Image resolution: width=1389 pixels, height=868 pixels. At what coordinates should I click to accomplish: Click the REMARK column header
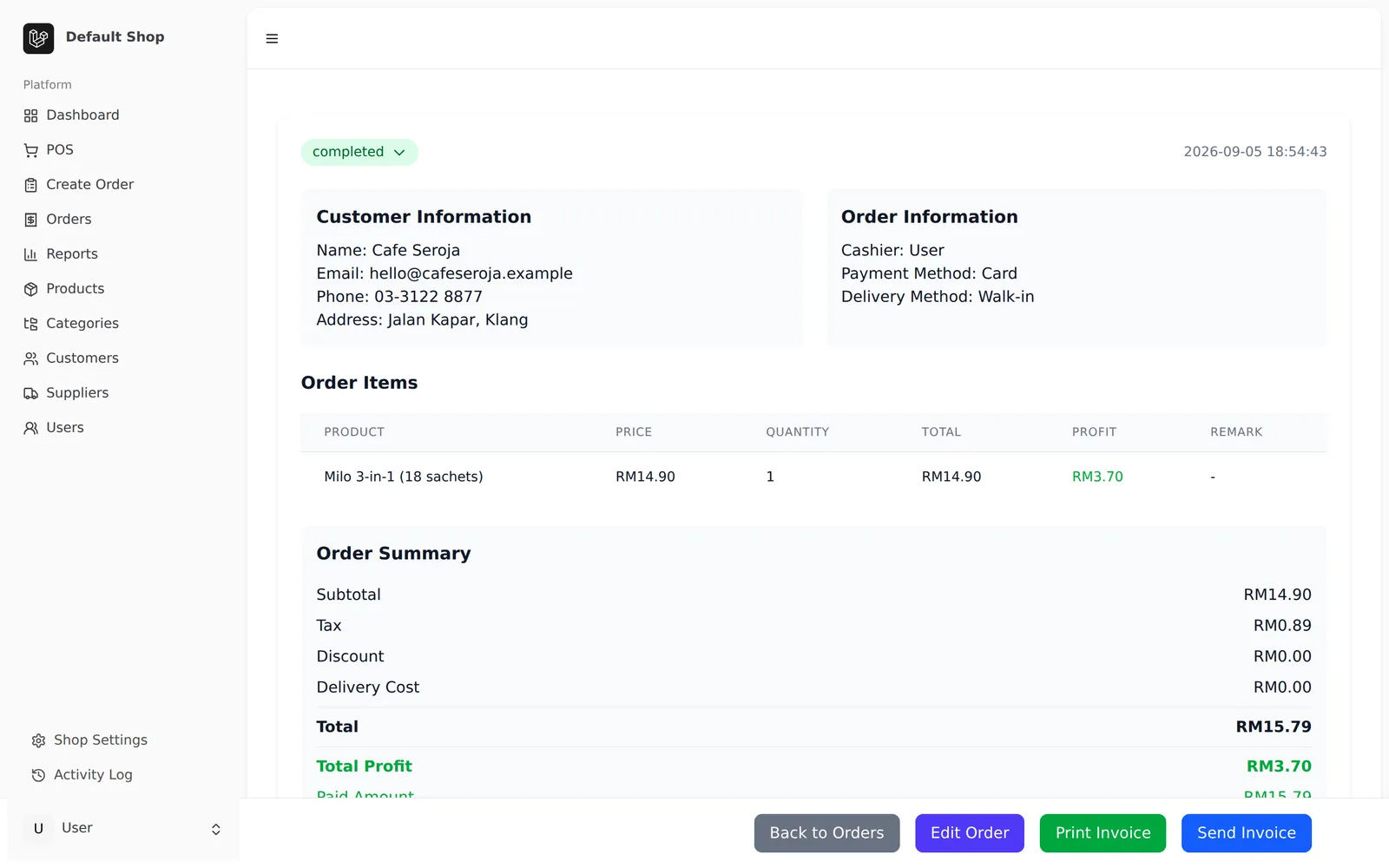[x=1236, y=432]
